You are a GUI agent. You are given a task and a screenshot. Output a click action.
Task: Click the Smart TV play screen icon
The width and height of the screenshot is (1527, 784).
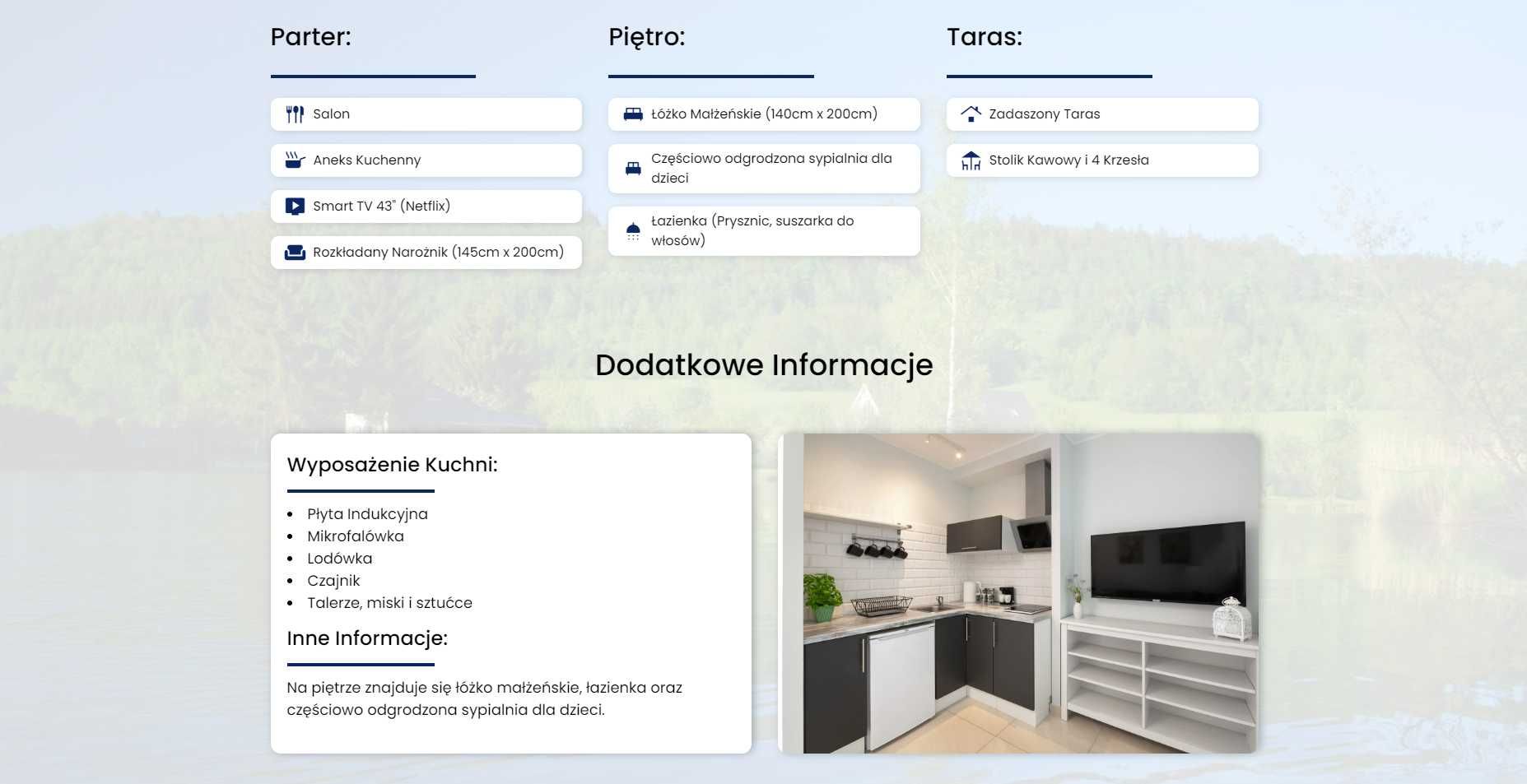pos(295,206)
